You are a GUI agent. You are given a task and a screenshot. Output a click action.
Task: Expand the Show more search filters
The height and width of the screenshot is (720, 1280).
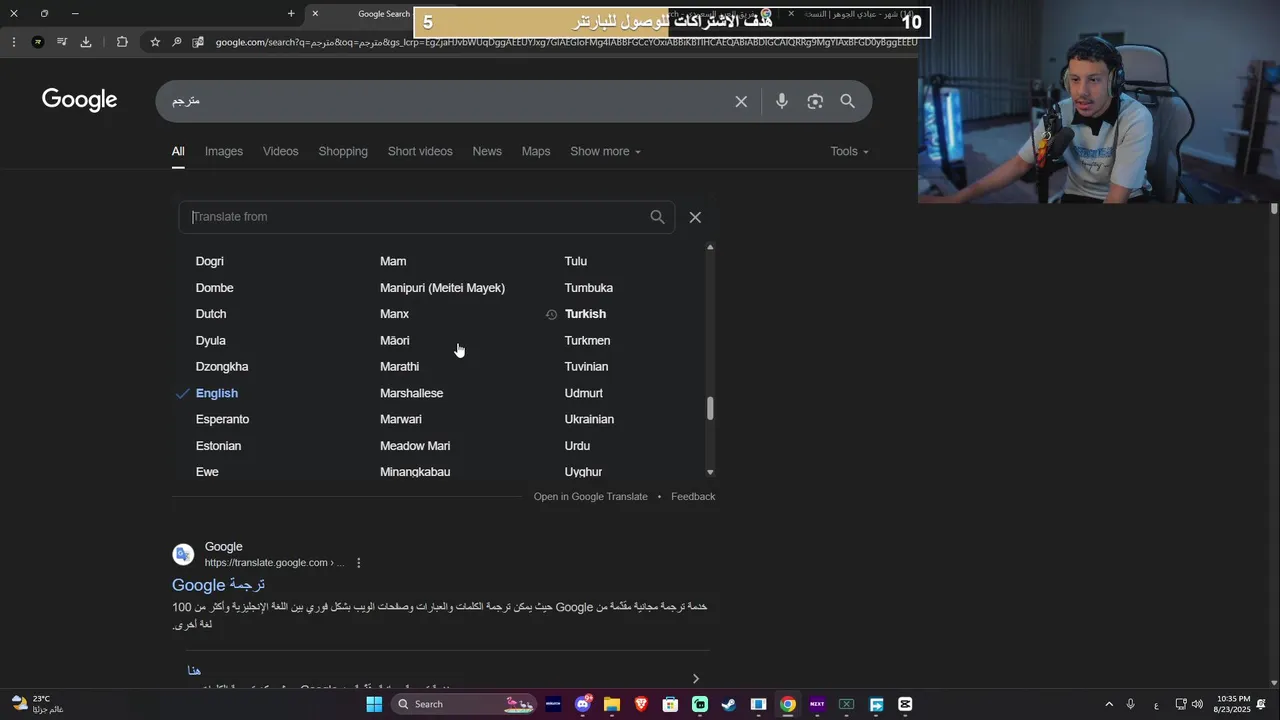605,151
